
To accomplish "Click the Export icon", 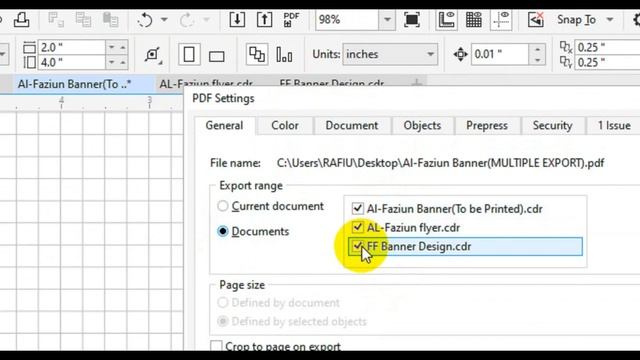I will (x=264, y=20).
